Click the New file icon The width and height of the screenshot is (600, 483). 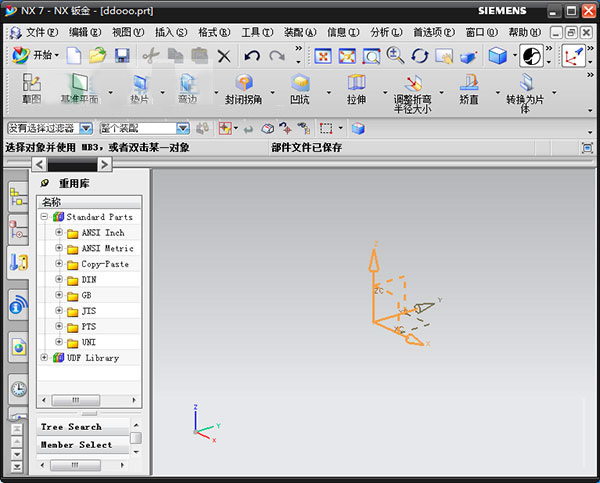[75, 55]
